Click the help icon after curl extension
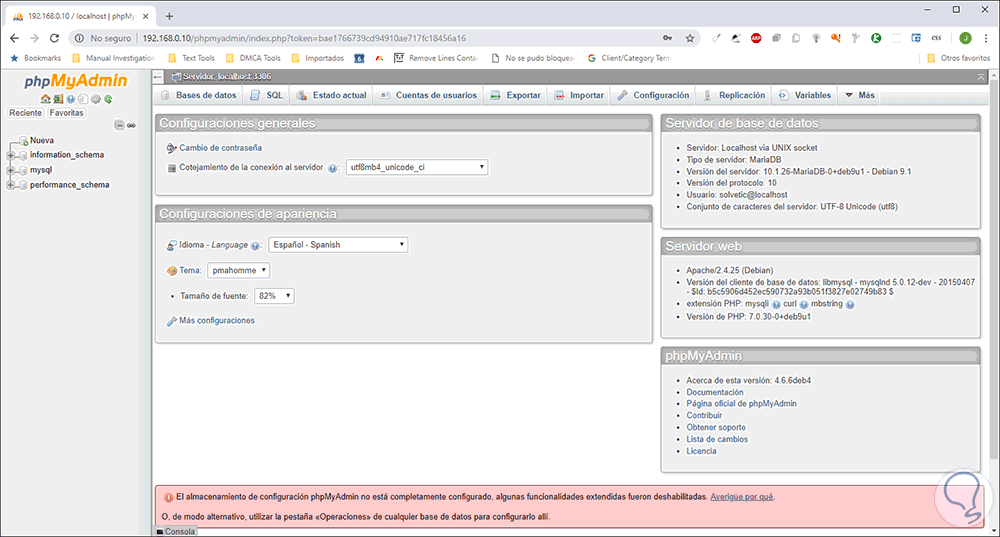Screen dimensions: 1000x537 click(x=804, y=305)
